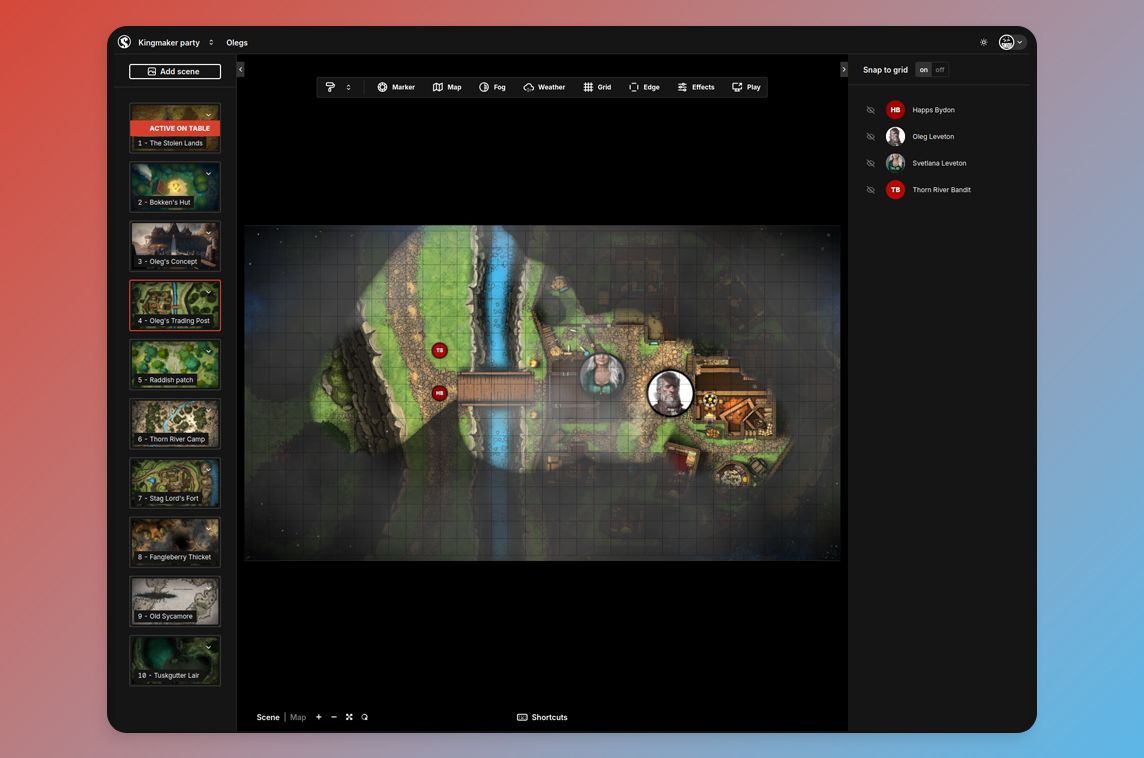
Task: Select Oleg's portrait token on map
Action: 670,393
